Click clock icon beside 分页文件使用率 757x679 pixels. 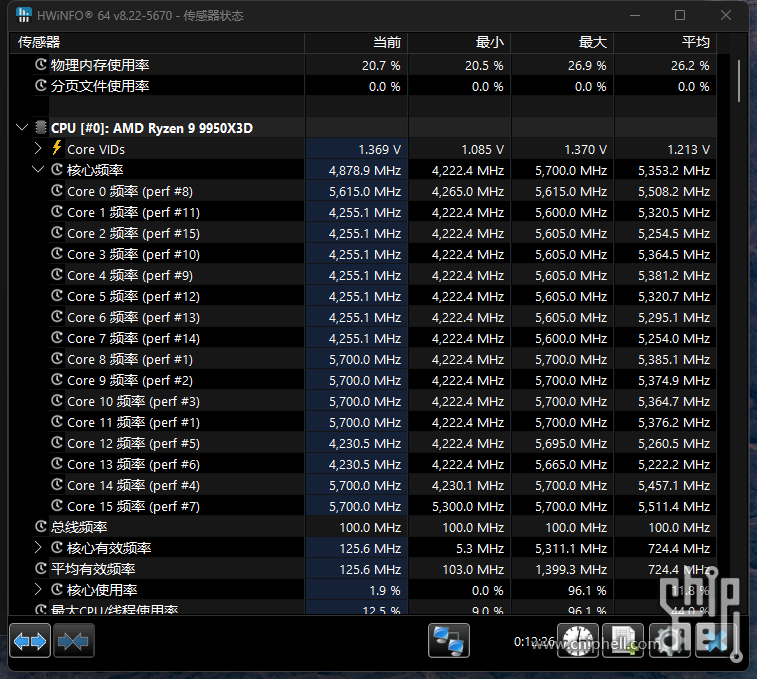point(41,85)
